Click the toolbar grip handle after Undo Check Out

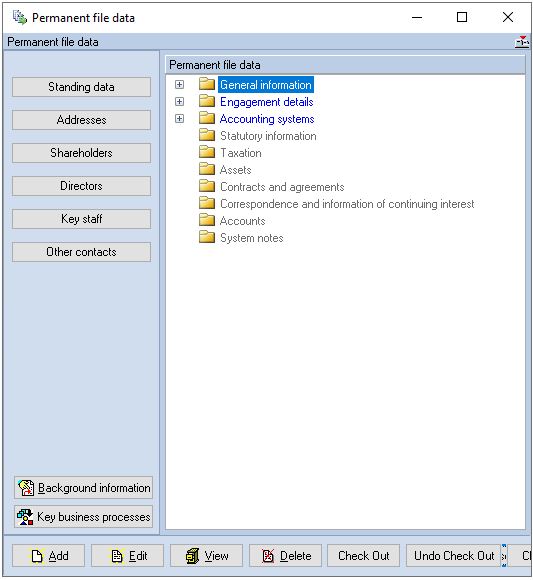pyautogui.click(x=504, y=556)
